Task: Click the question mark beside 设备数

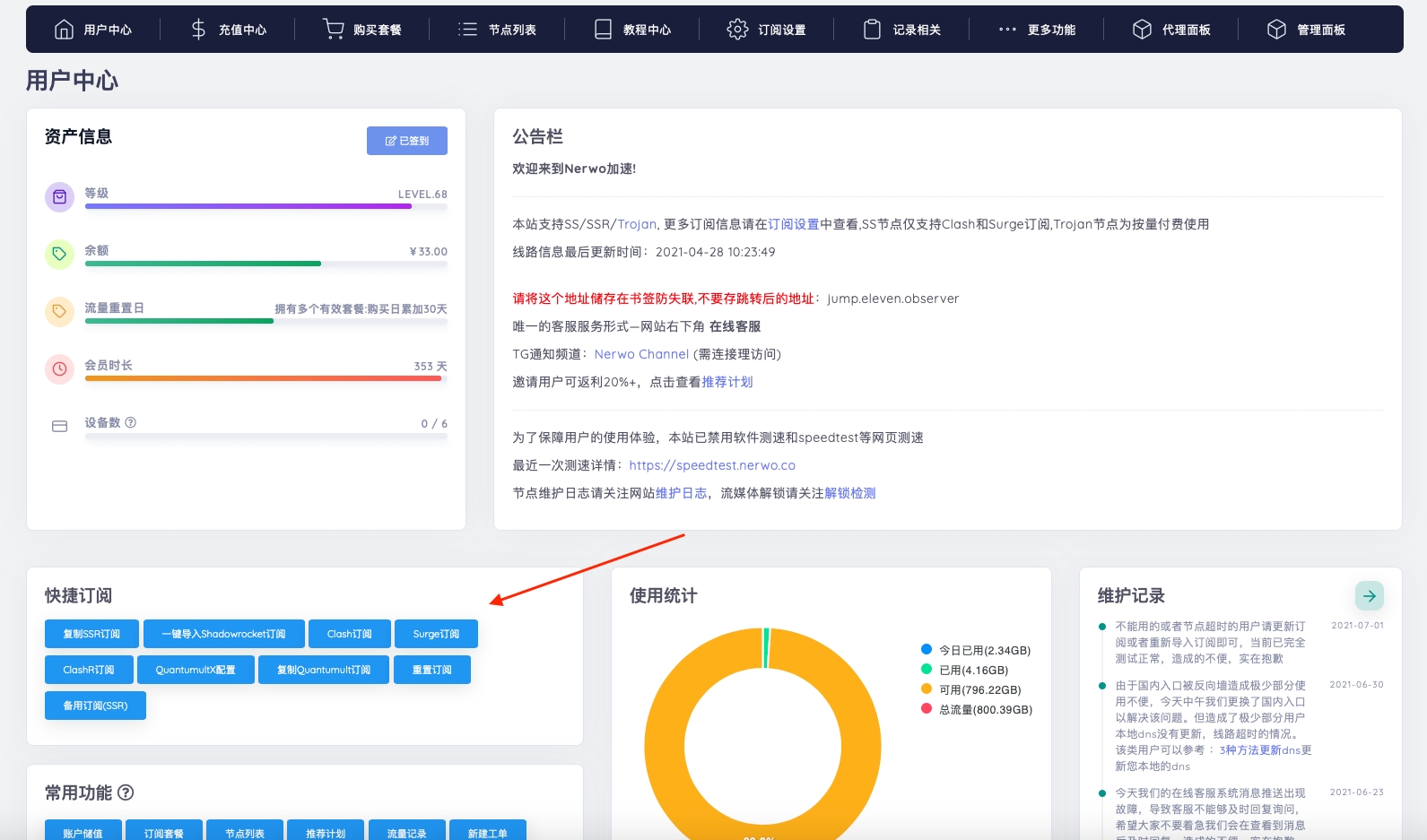Action: 131,422
